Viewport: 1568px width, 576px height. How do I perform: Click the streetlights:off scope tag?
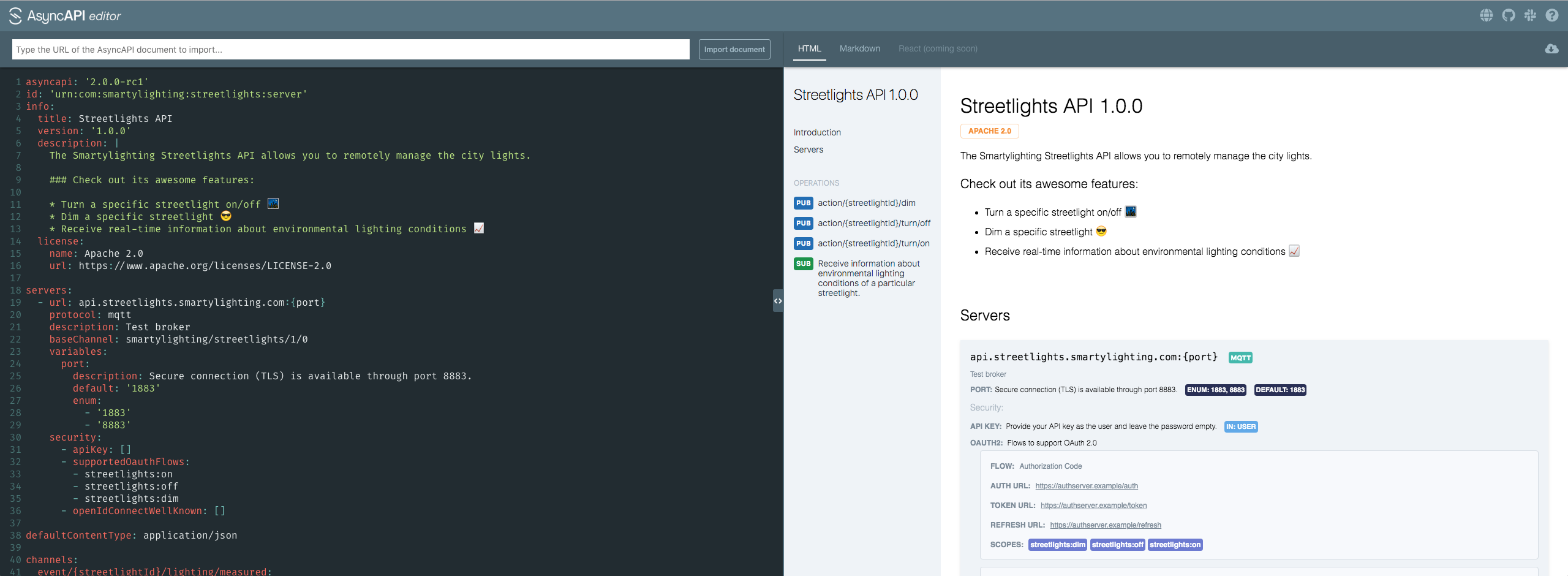pyautogui.click(x=1117, y=545)
